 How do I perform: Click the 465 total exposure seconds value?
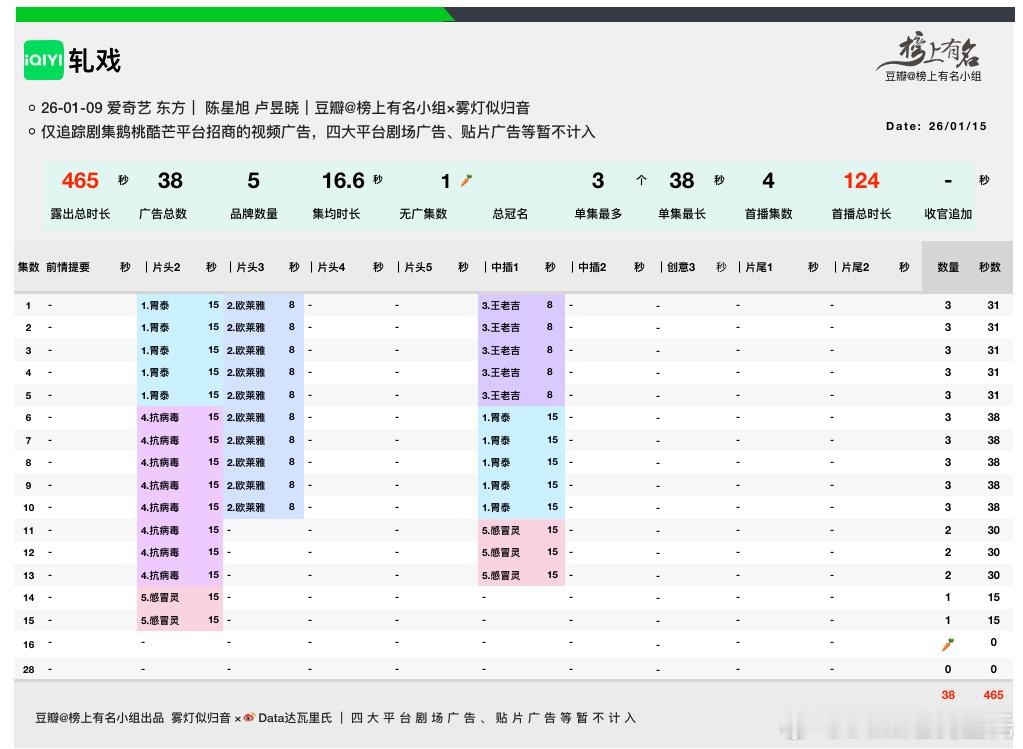click(80, 181)
